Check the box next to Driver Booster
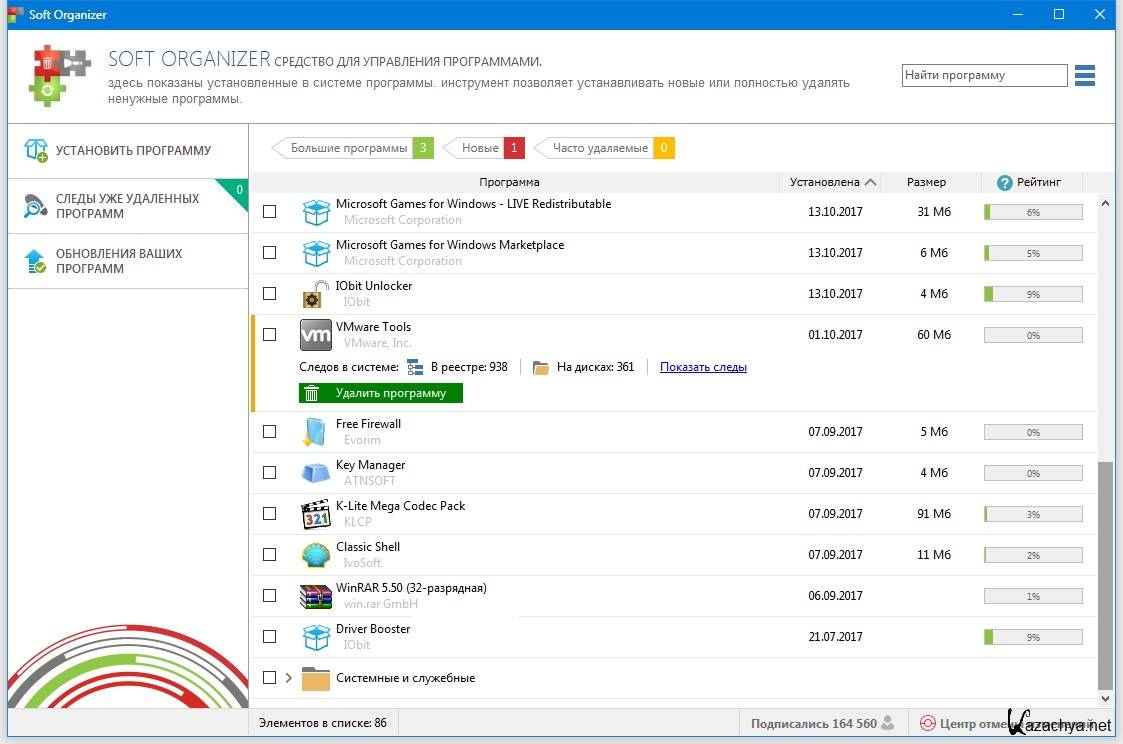1123x744 pixels. pyautogui.click(x=269, y=636)
